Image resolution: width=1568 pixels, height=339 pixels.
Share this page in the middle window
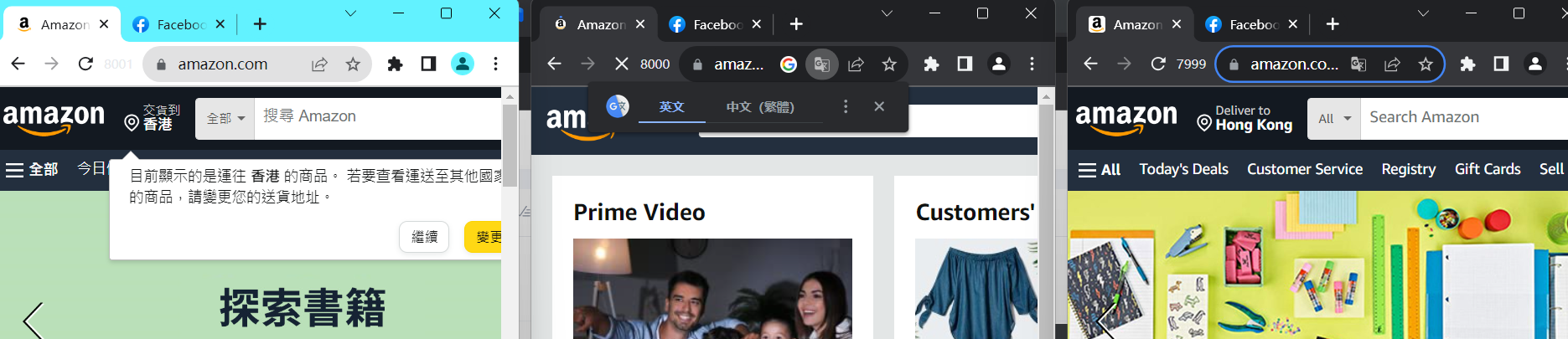point(856,64)
